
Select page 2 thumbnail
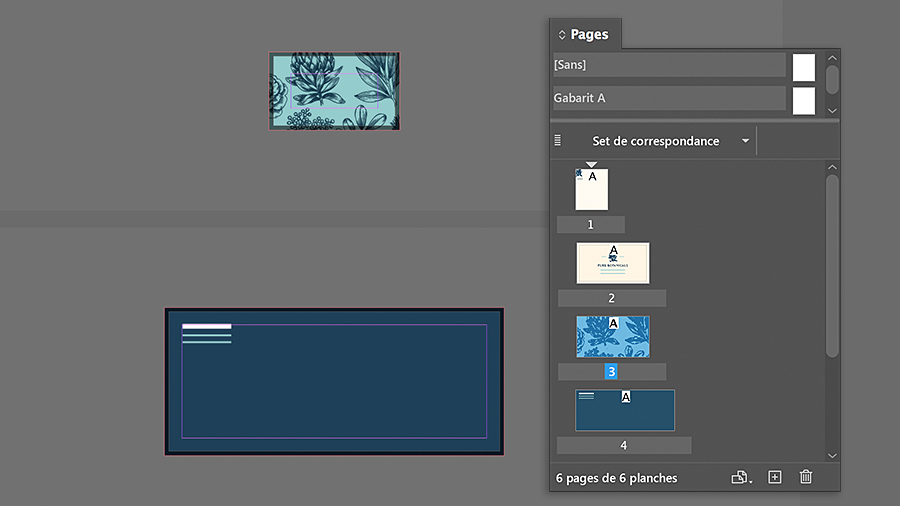tap(613, 263)
